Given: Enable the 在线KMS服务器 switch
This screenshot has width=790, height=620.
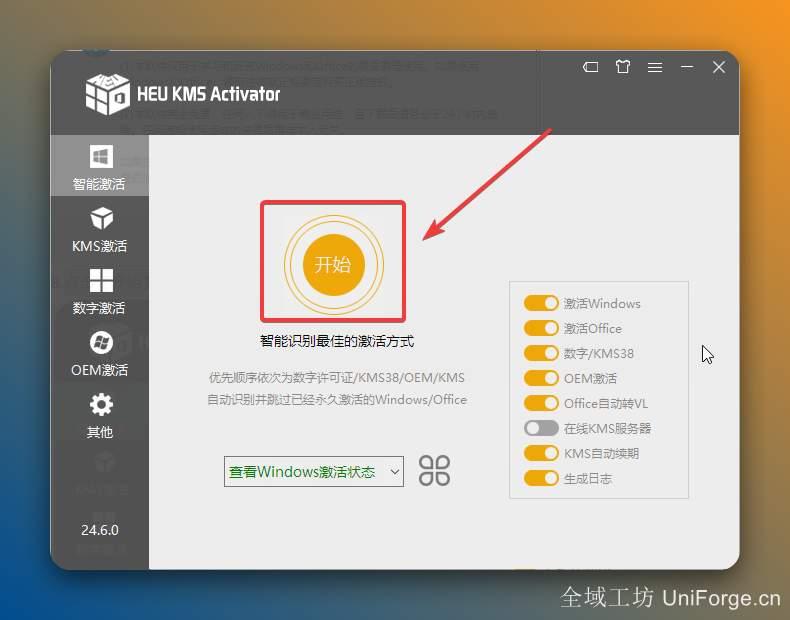Looking at the screenshot, I should 541,428.
